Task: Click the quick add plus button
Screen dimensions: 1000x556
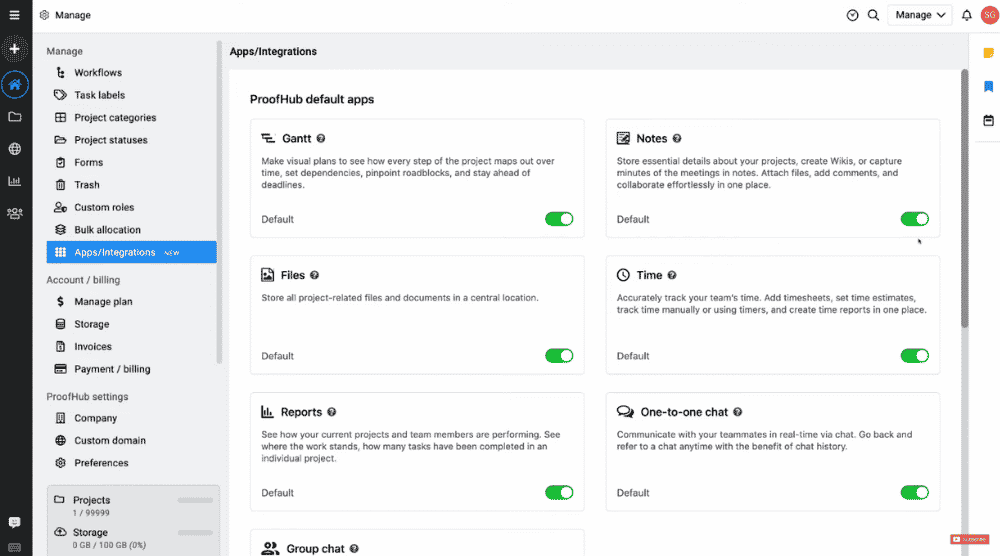Action: click(x=15, y=49)
